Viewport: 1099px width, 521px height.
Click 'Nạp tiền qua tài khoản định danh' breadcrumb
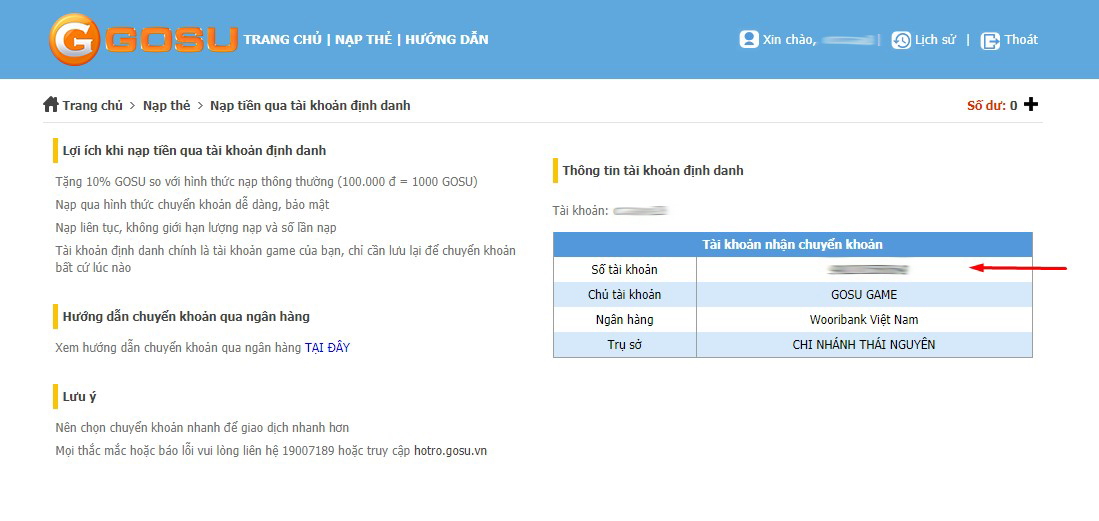[x=310, y=106]
